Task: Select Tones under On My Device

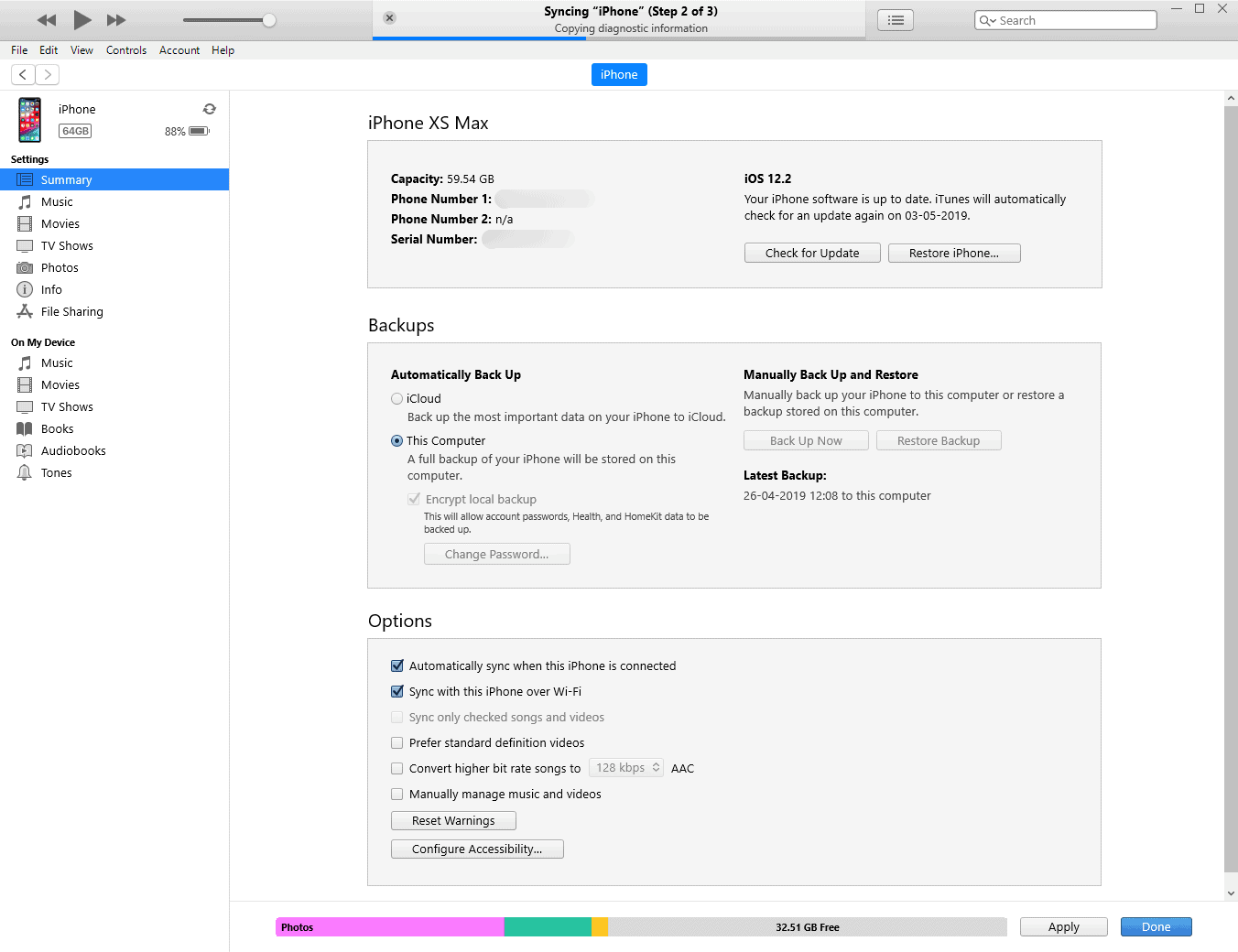Action: [x=57, y=472]
